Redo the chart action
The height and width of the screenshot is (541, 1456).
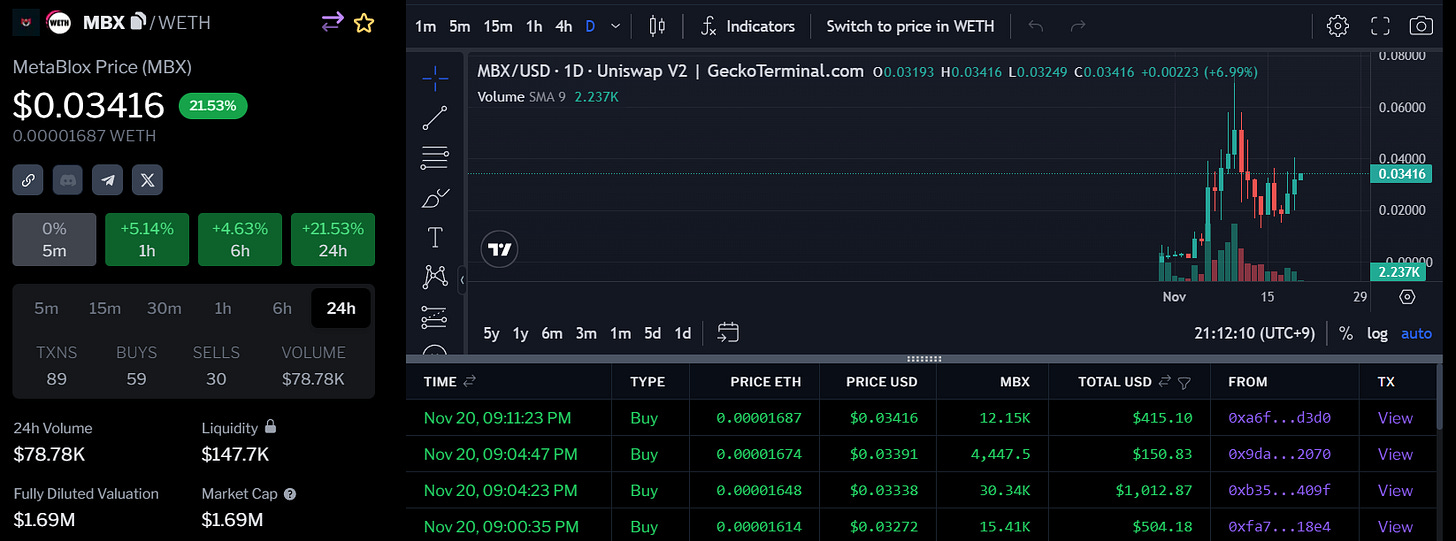point(1078,26)
